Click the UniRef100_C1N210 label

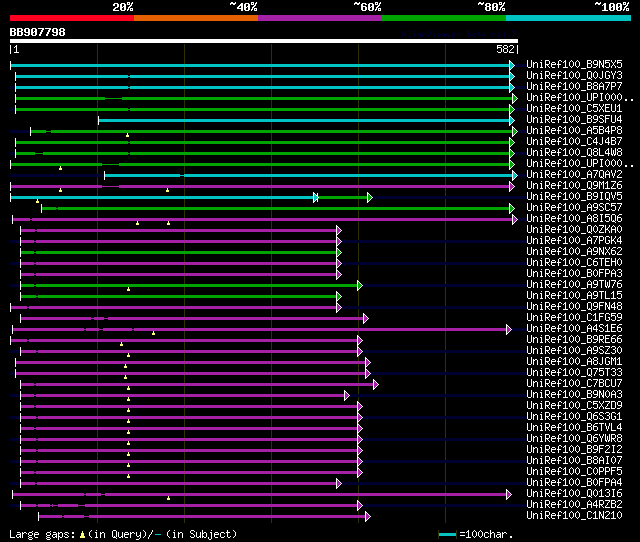574,516
